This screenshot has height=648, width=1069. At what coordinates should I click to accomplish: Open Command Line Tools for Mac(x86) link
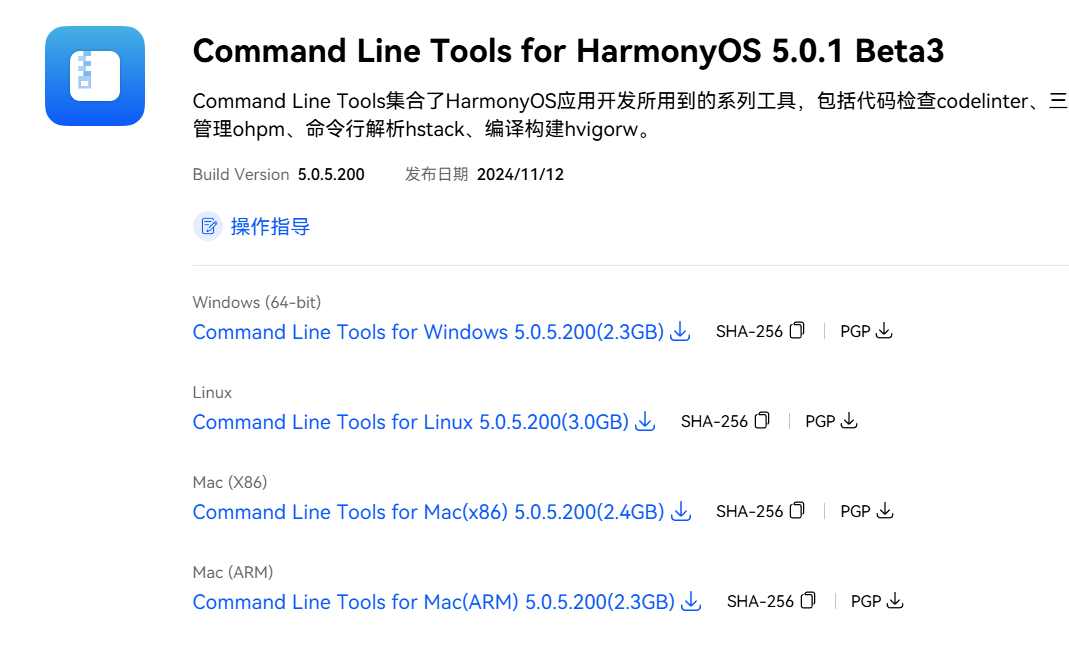tap(428, 512)
